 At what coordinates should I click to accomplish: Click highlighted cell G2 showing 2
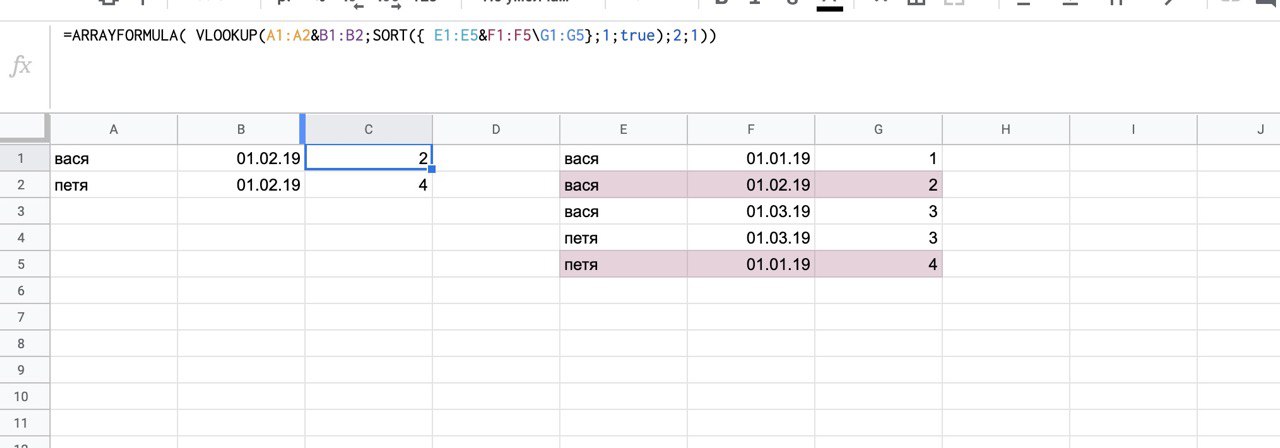(x=879, y=184)
